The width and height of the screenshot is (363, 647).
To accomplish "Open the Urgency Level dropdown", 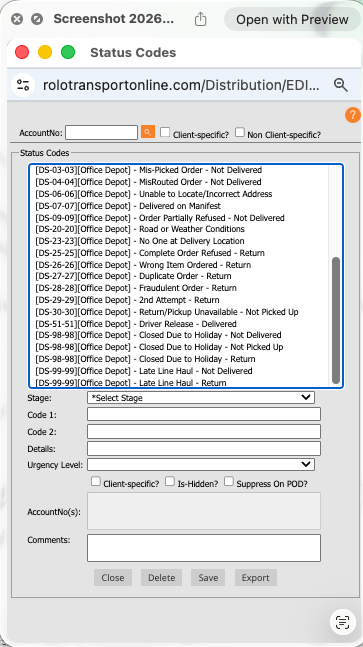I will 201,464.
